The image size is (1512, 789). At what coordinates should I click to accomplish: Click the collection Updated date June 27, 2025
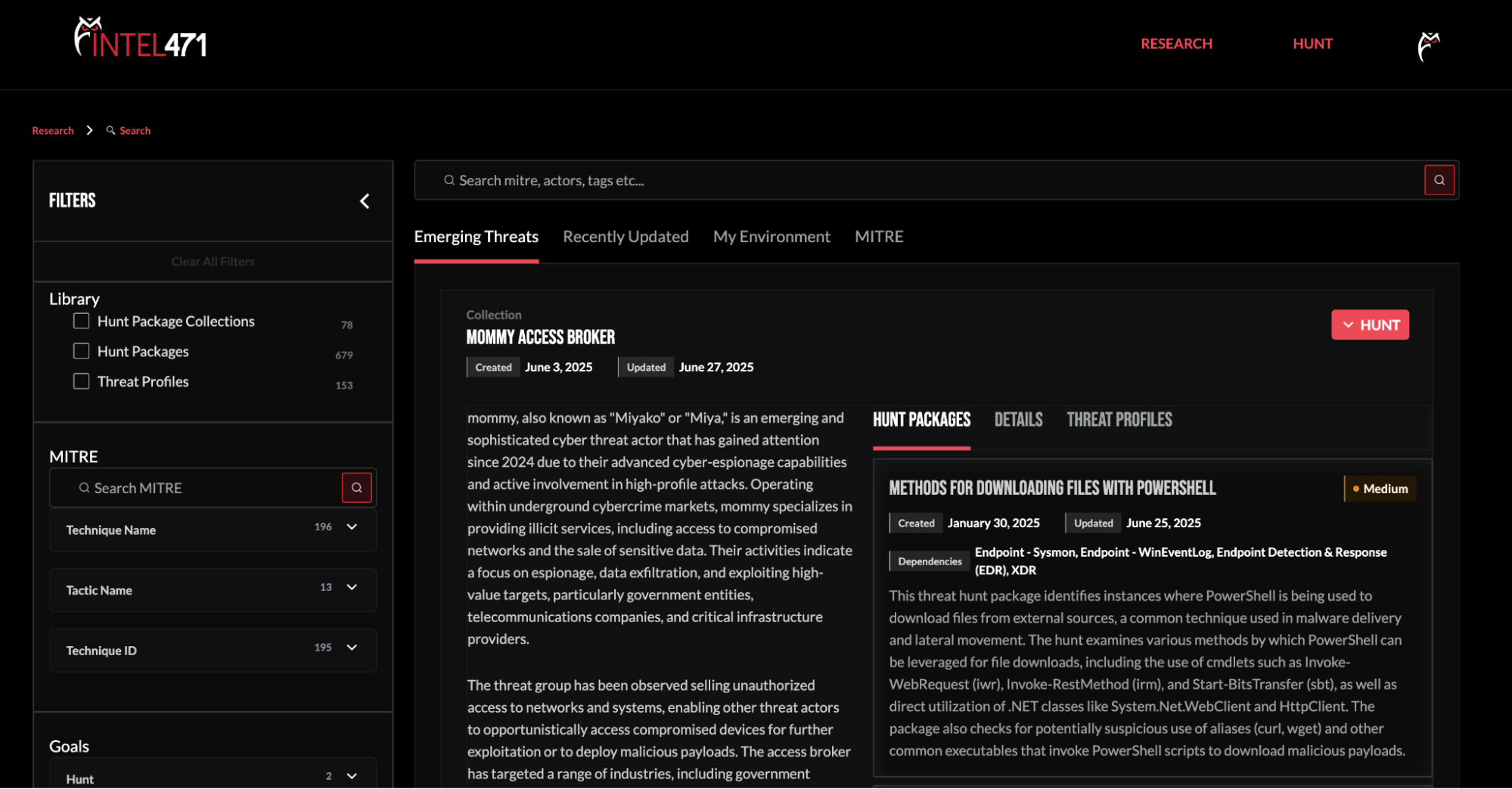[716, 367]
